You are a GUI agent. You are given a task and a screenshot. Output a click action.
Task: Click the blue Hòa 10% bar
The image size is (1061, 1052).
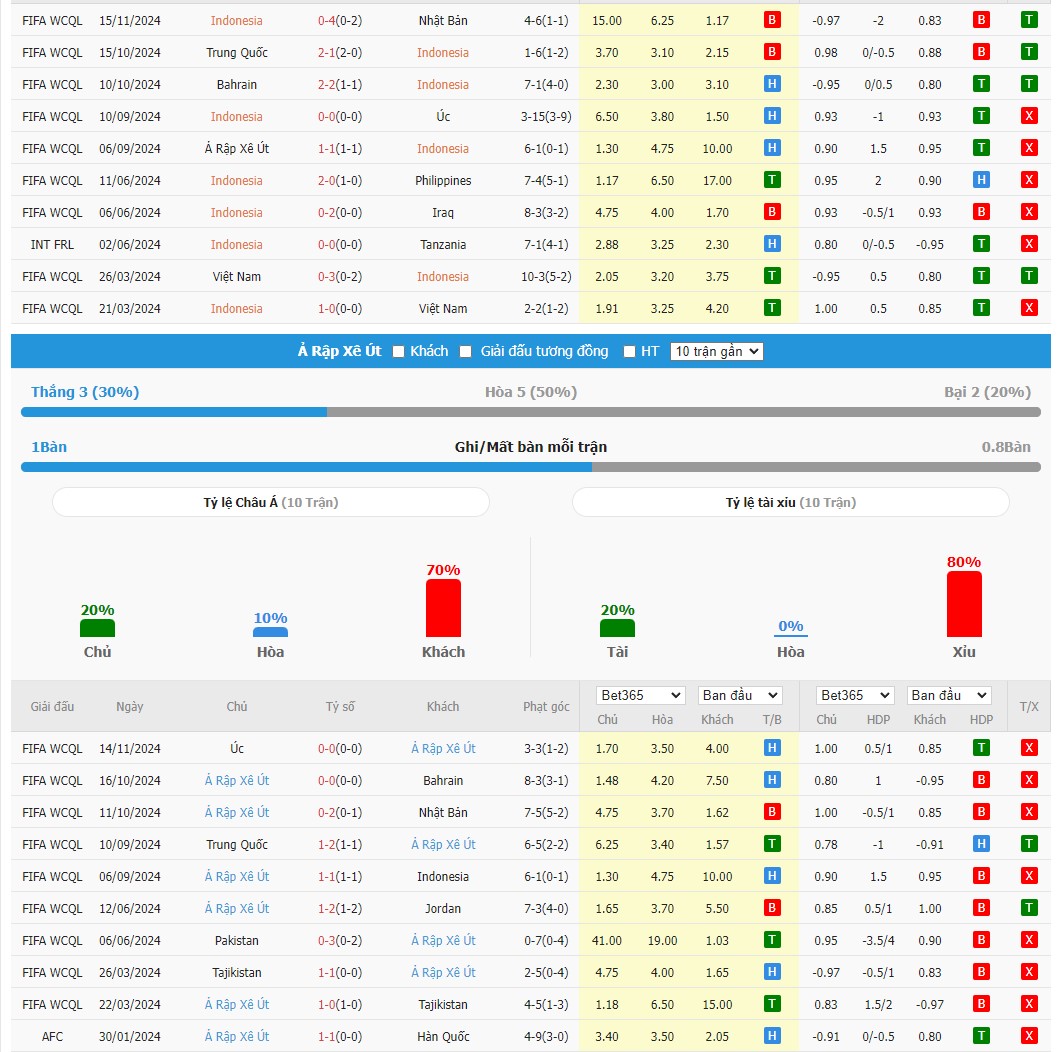point(271,633)
